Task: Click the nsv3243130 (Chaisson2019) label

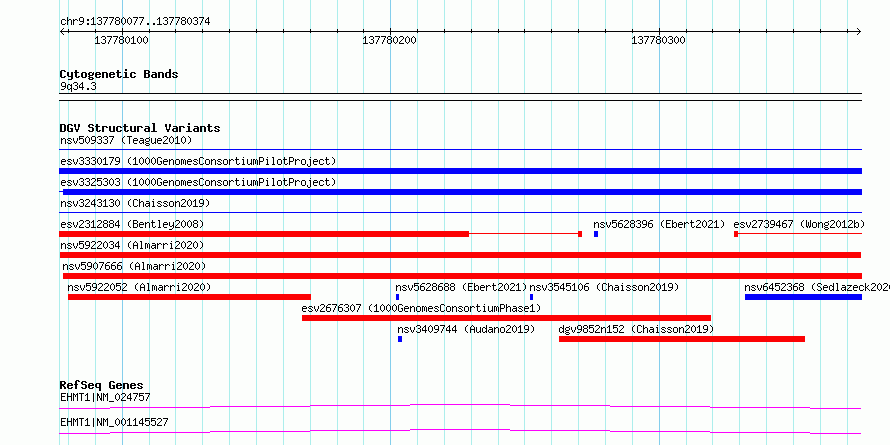Action: (x=135, y=203)
